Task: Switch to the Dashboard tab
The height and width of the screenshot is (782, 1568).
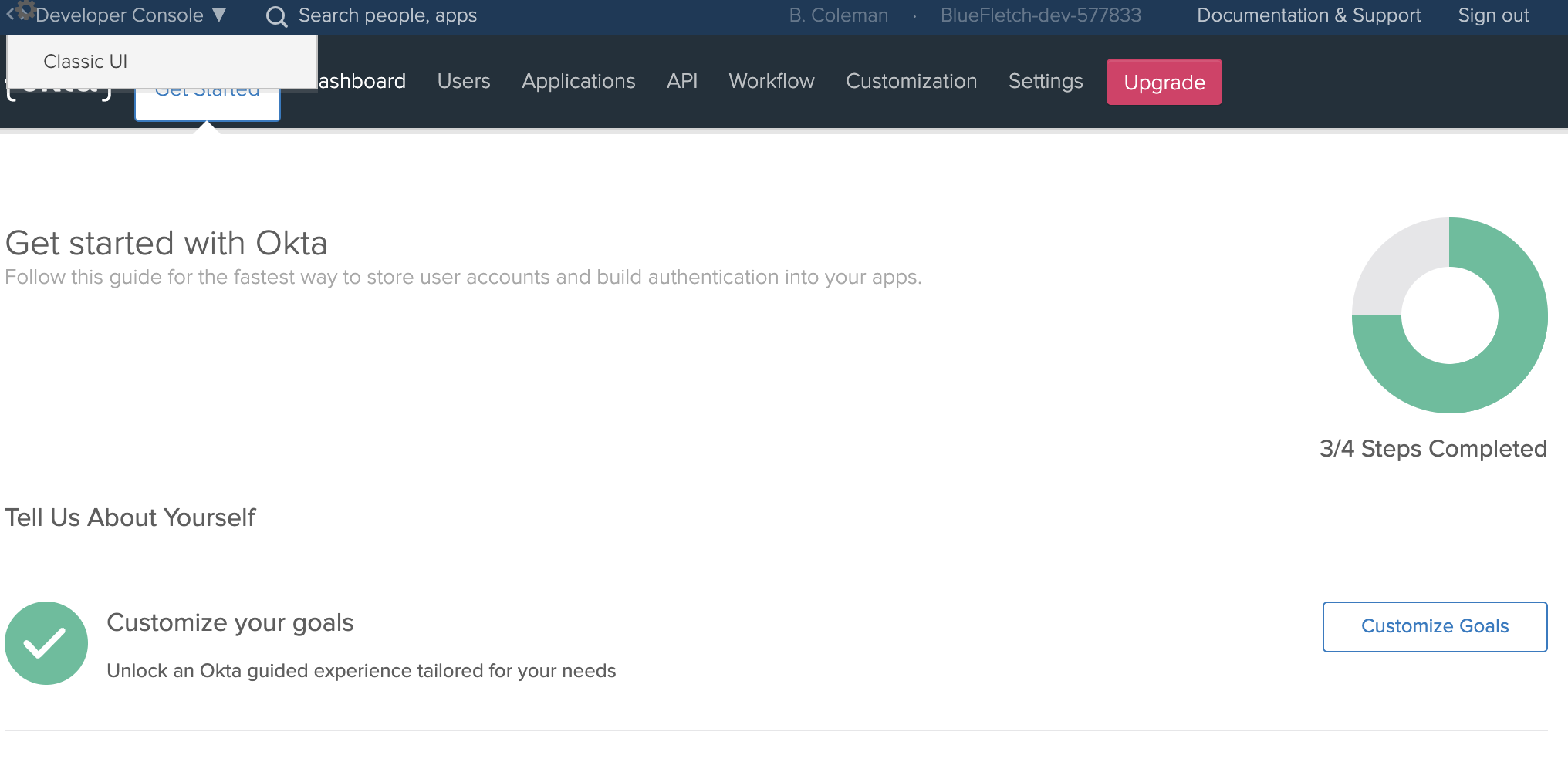Action: point(362,81)
